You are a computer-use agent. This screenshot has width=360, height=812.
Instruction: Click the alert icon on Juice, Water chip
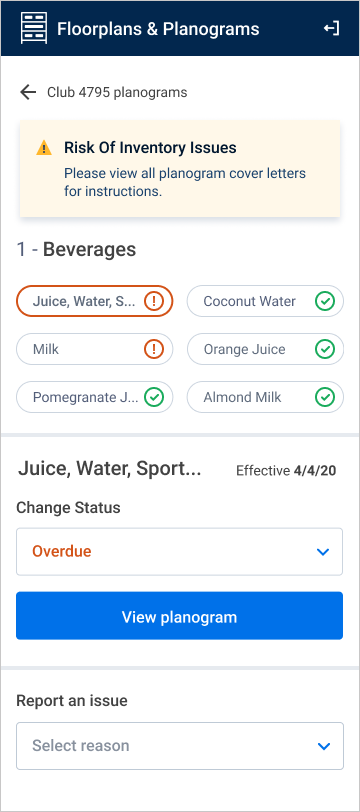click(154, 301)
